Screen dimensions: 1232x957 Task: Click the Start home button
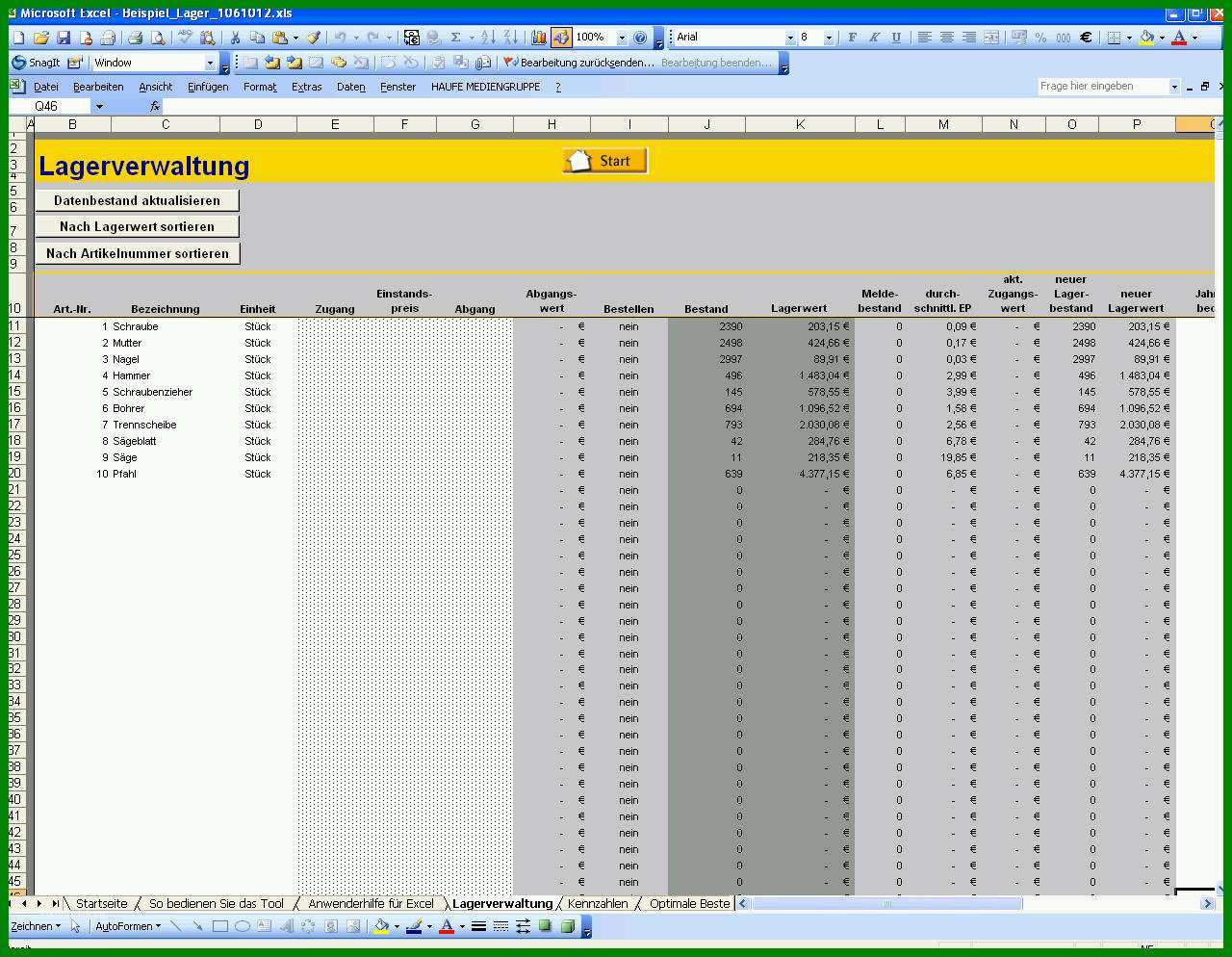pyautogui.click(x=604, y=161)
